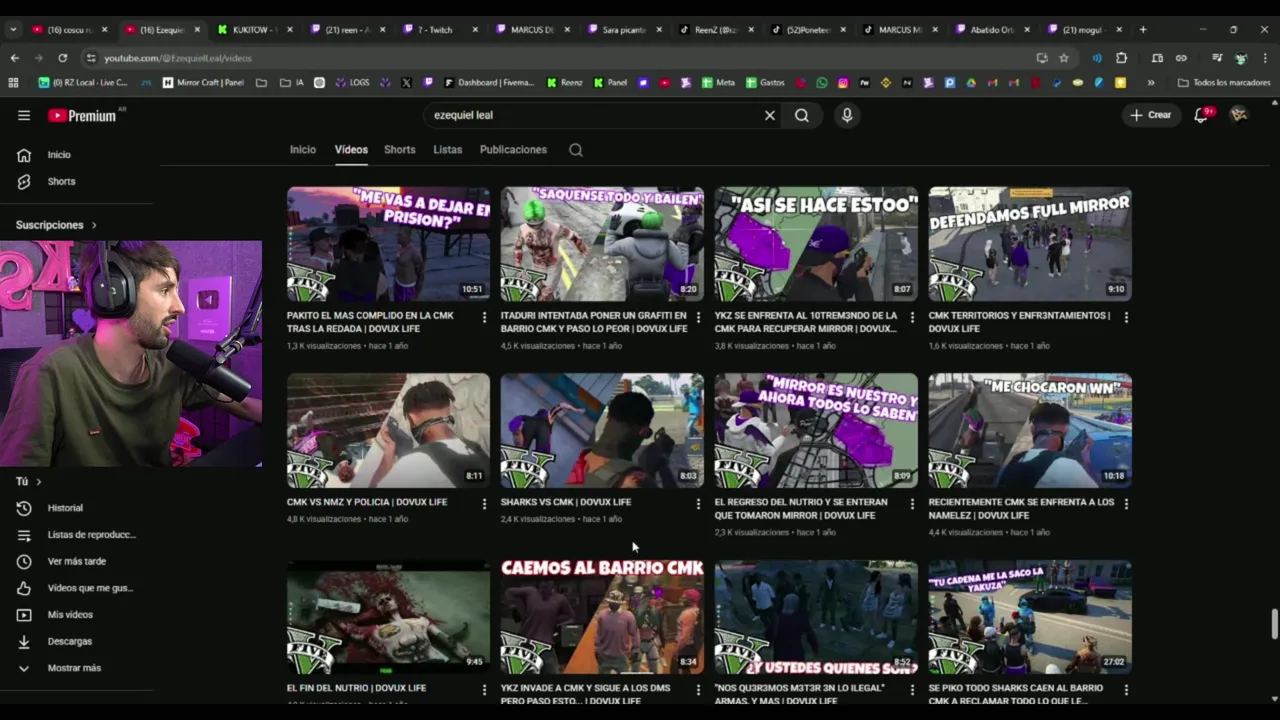1280x720 pixels.
Task: Open ME VAS A DEJAR EN PRISION thumbnail
Action: coord(388,244)
